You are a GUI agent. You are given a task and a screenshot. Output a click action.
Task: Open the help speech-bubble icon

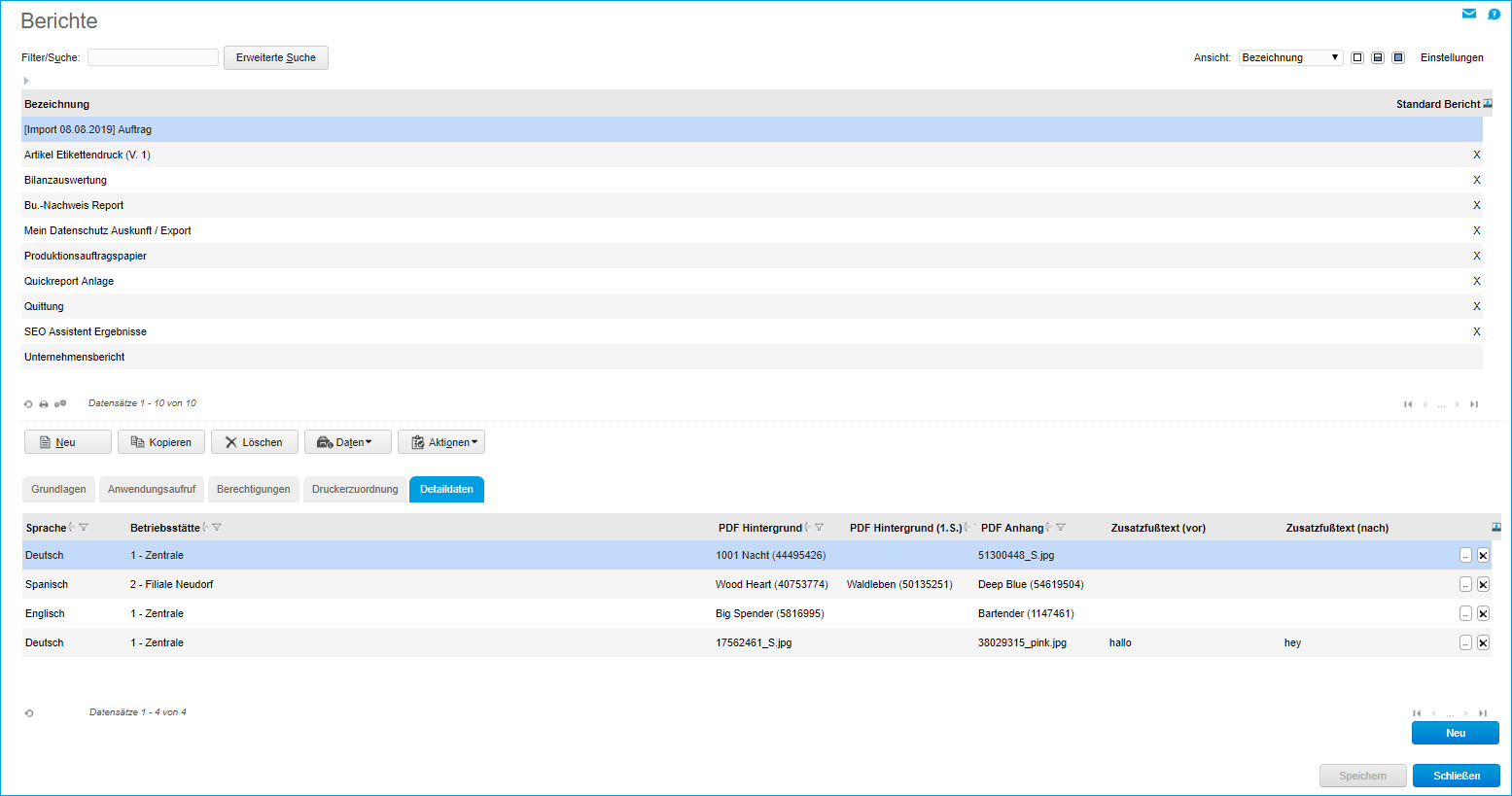pyautogui.click(x=1494, y=15)
